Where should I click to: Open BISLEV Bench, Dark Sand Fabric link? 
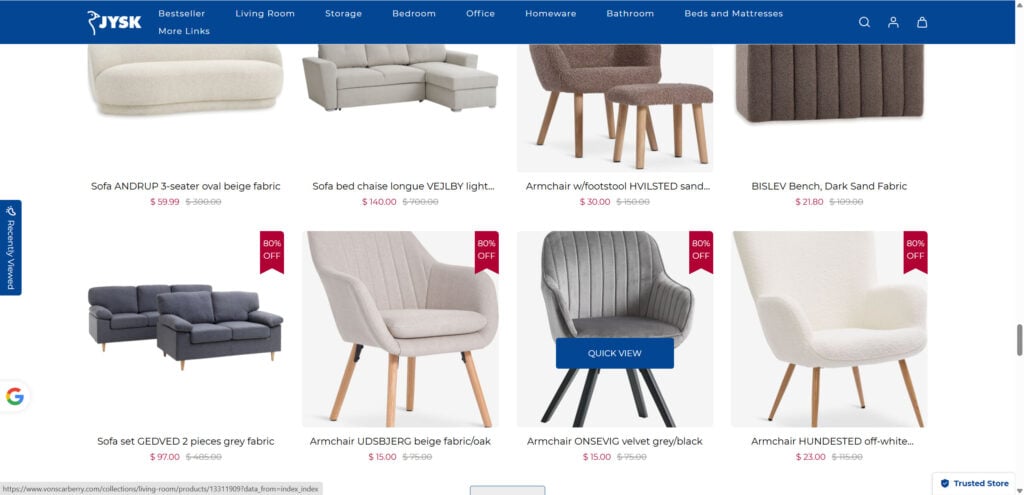pyautogui.click(x=829, y=186)
